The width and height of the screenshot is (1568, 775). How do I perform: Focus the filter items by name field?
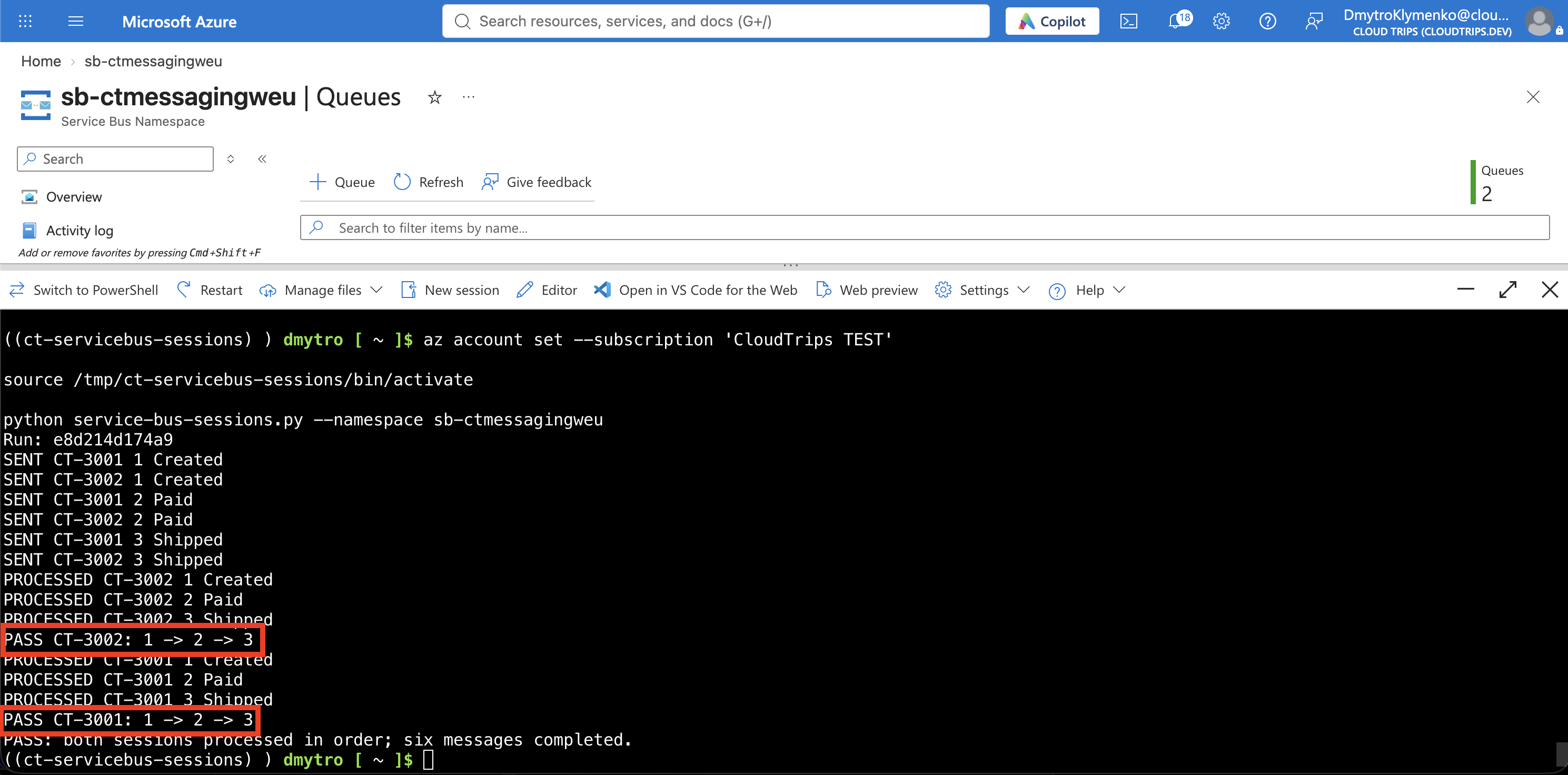click(925, 227)
